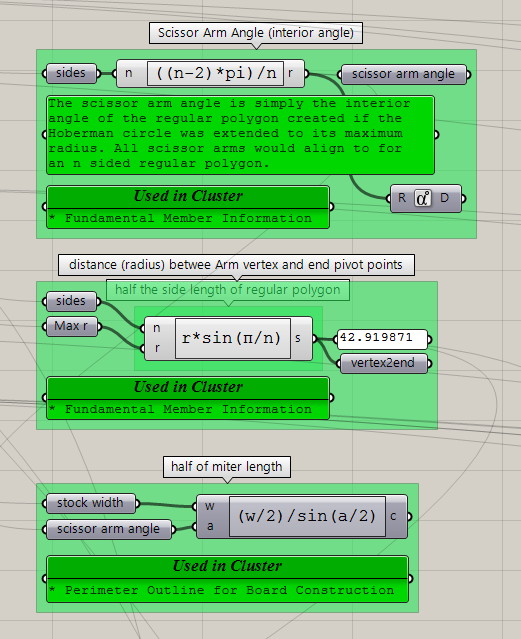
Task: Click the scissor arm angle description panel
Action: click(x=240, y=135)
